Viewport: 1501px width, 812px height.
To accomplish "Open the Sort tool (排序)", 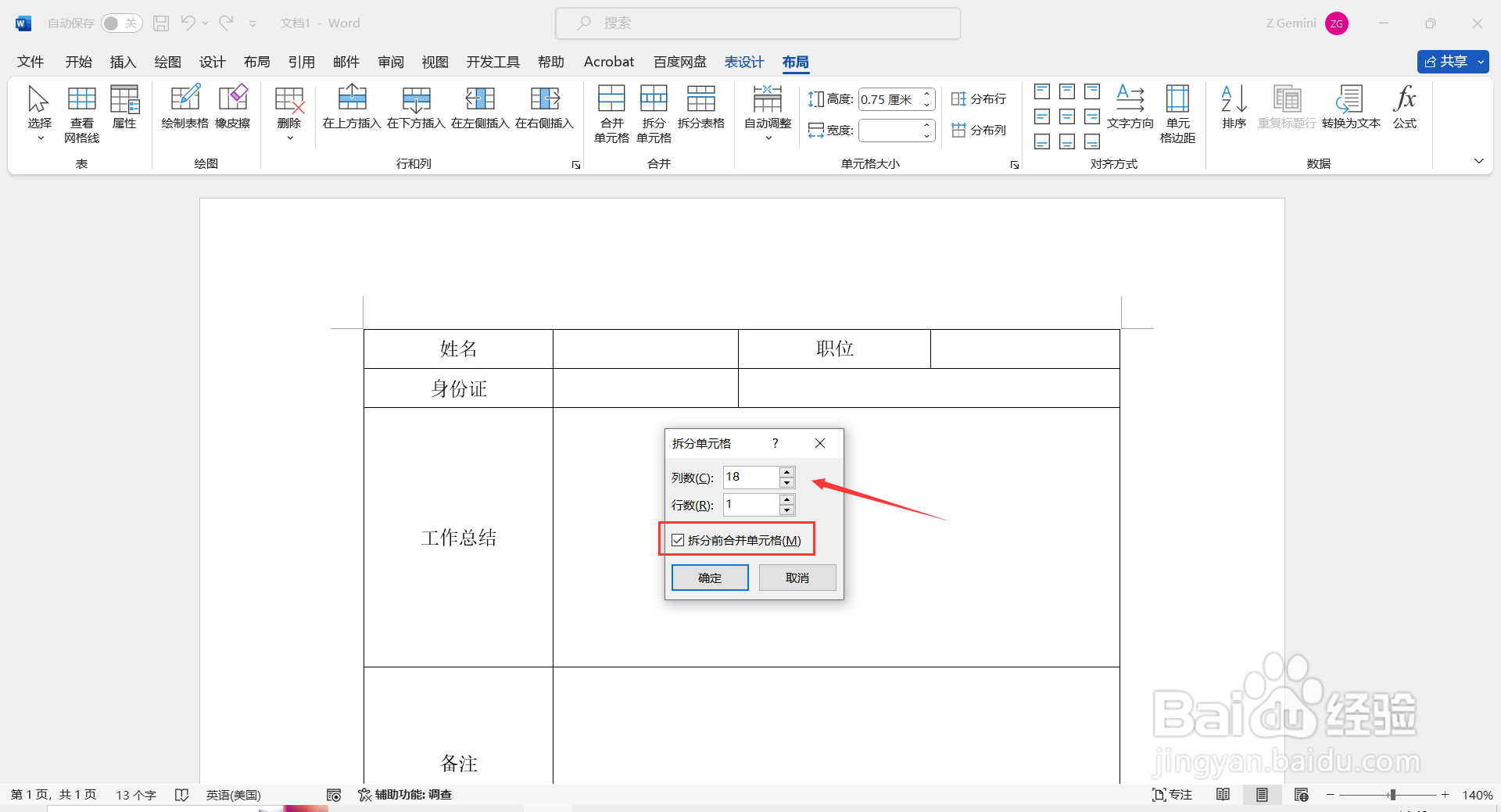I will pos(1233,109).
